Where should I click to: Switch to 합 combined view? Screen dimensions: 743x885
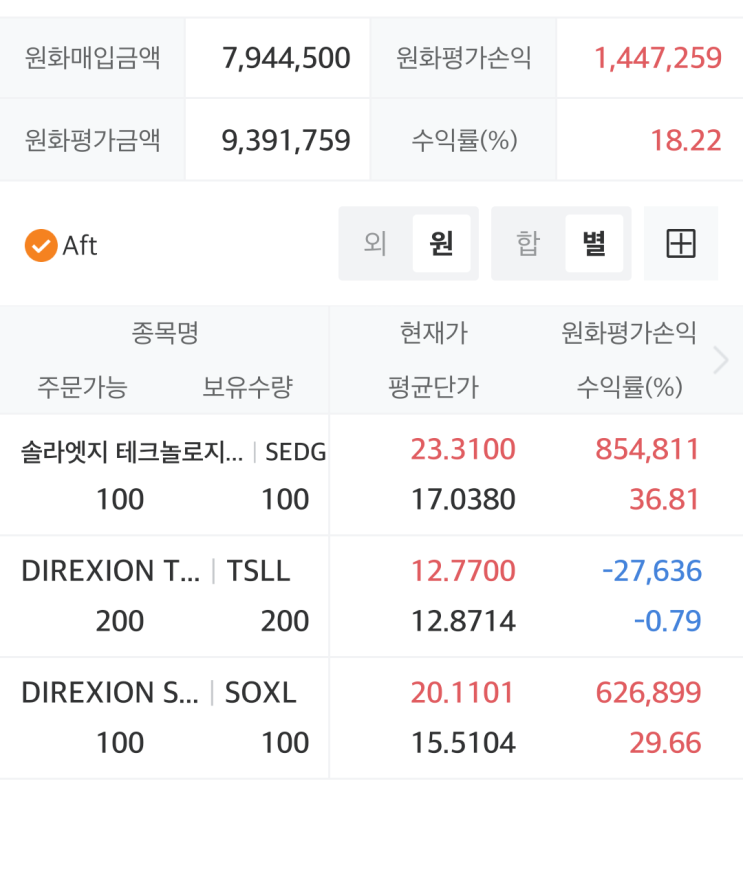coord(527,244)
